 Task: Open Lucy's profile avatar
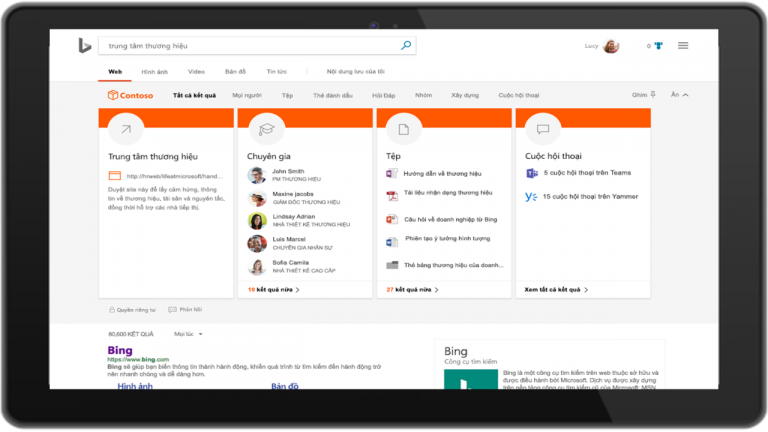[611, 46]
